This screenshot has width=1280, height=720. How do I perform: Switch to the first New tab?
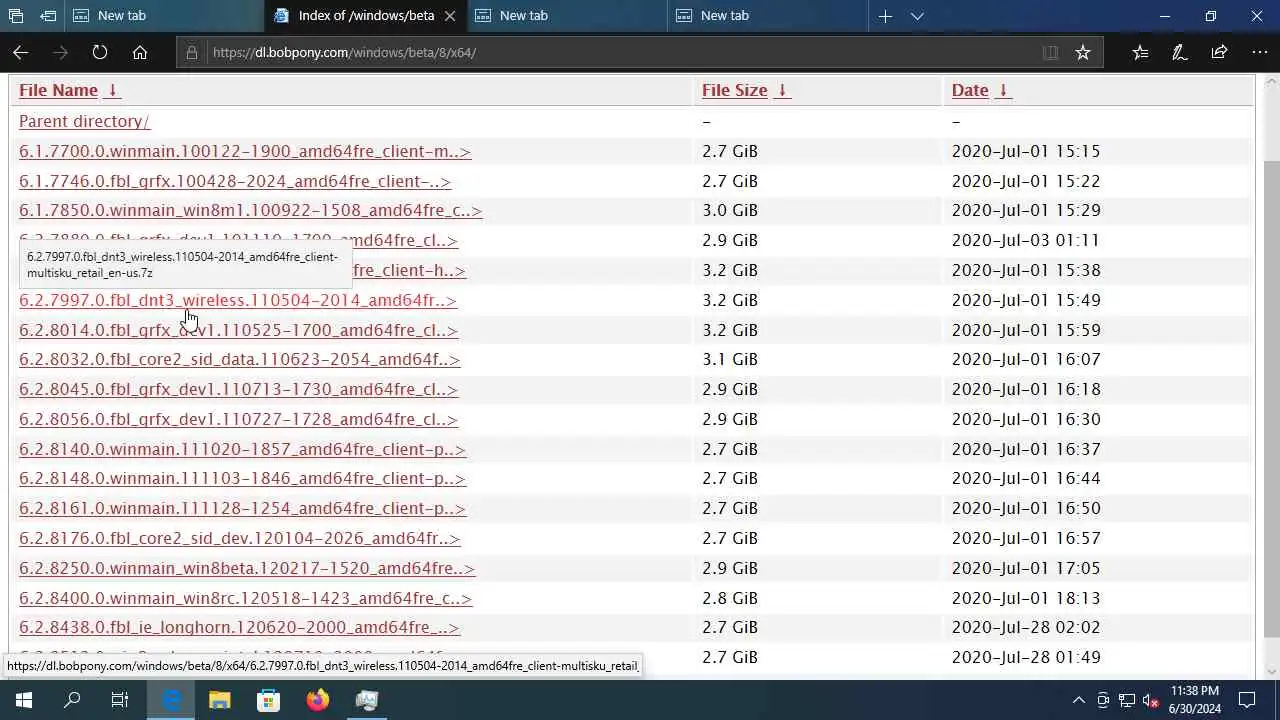click(163, 16)
